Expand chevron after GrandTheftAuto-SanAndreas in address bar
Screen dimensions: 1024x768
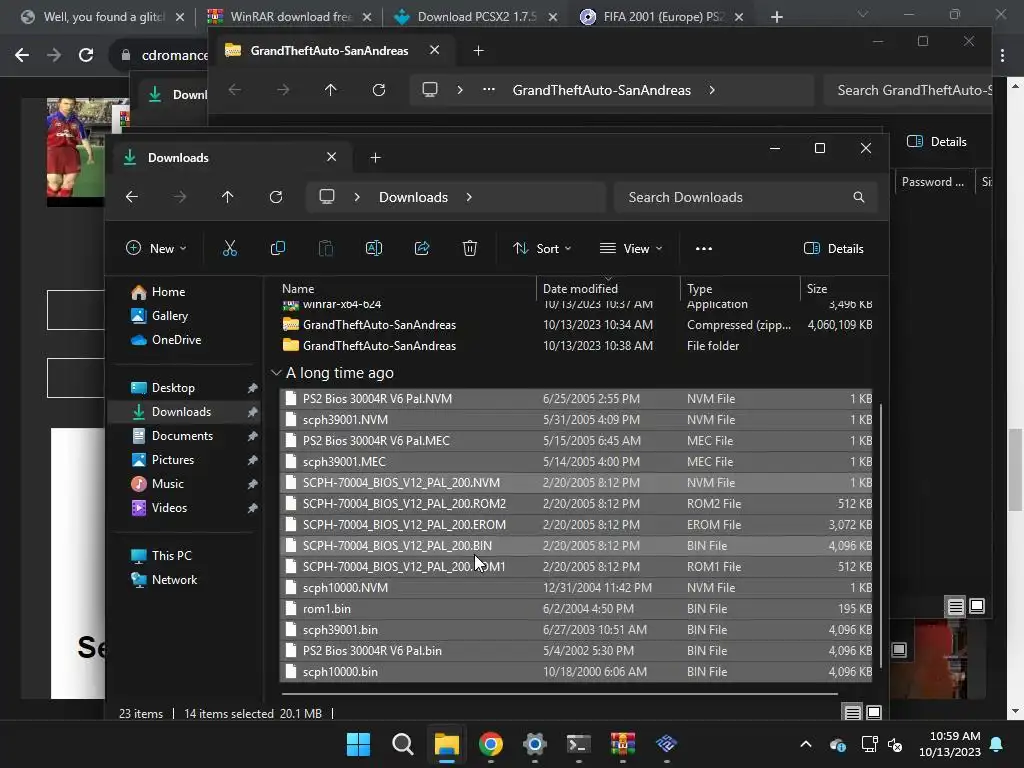(712, 90)
